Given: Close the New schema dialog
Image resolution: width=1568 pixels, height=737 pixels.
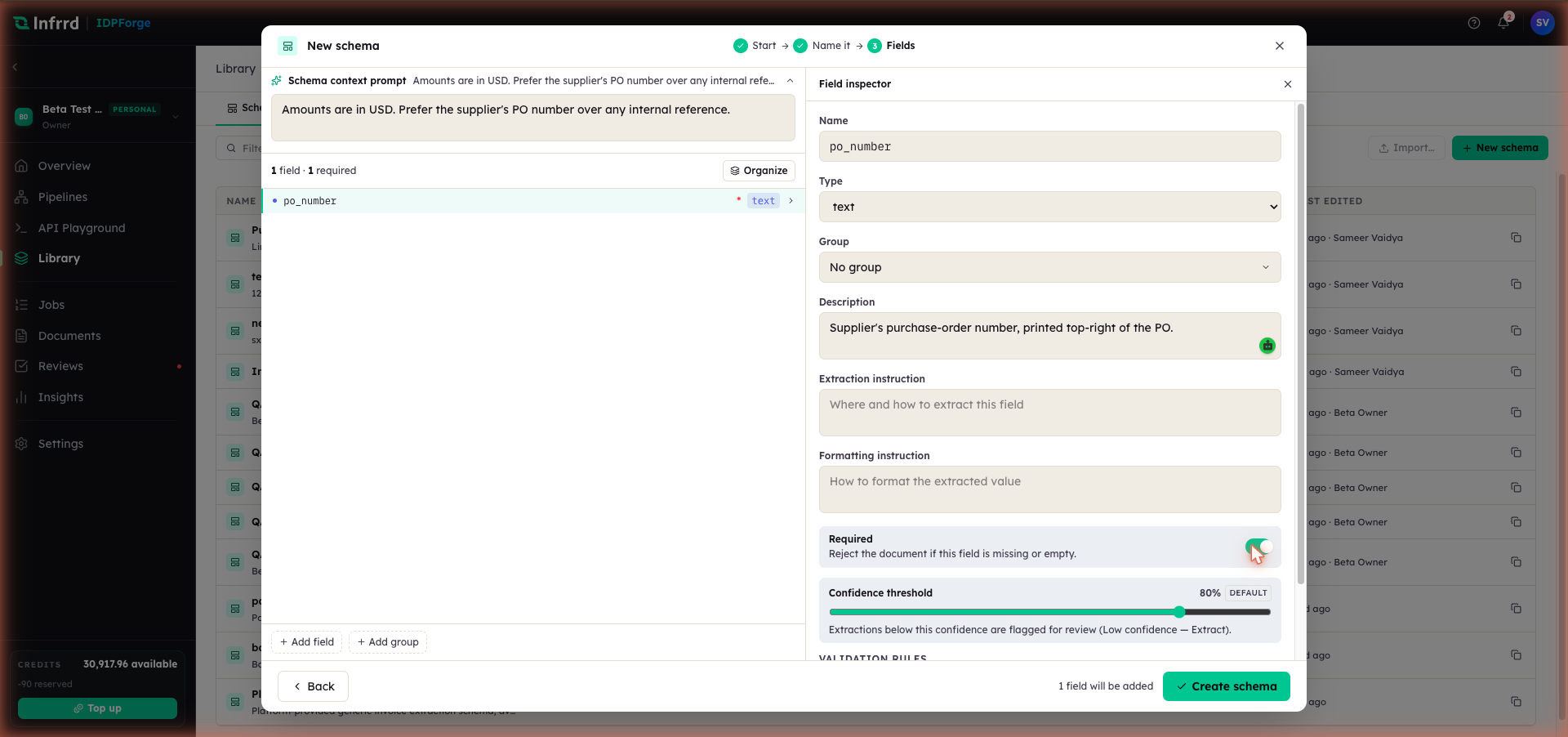Looking at the screenshot, I should click(x=1280, y=46).
